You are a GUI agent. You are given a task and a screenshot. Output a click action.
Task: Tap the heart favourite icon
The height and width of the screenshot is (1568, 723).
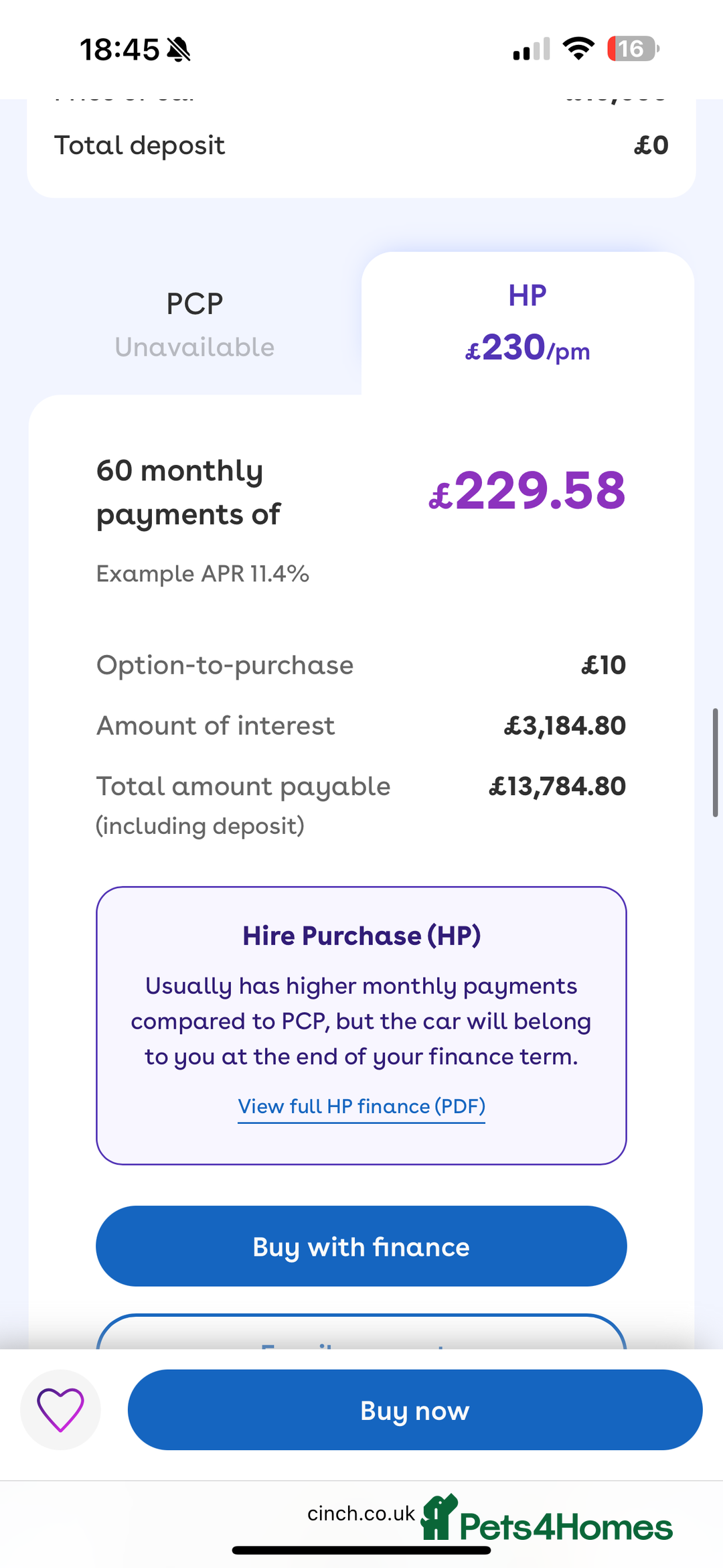click(x=60, y=1409)
